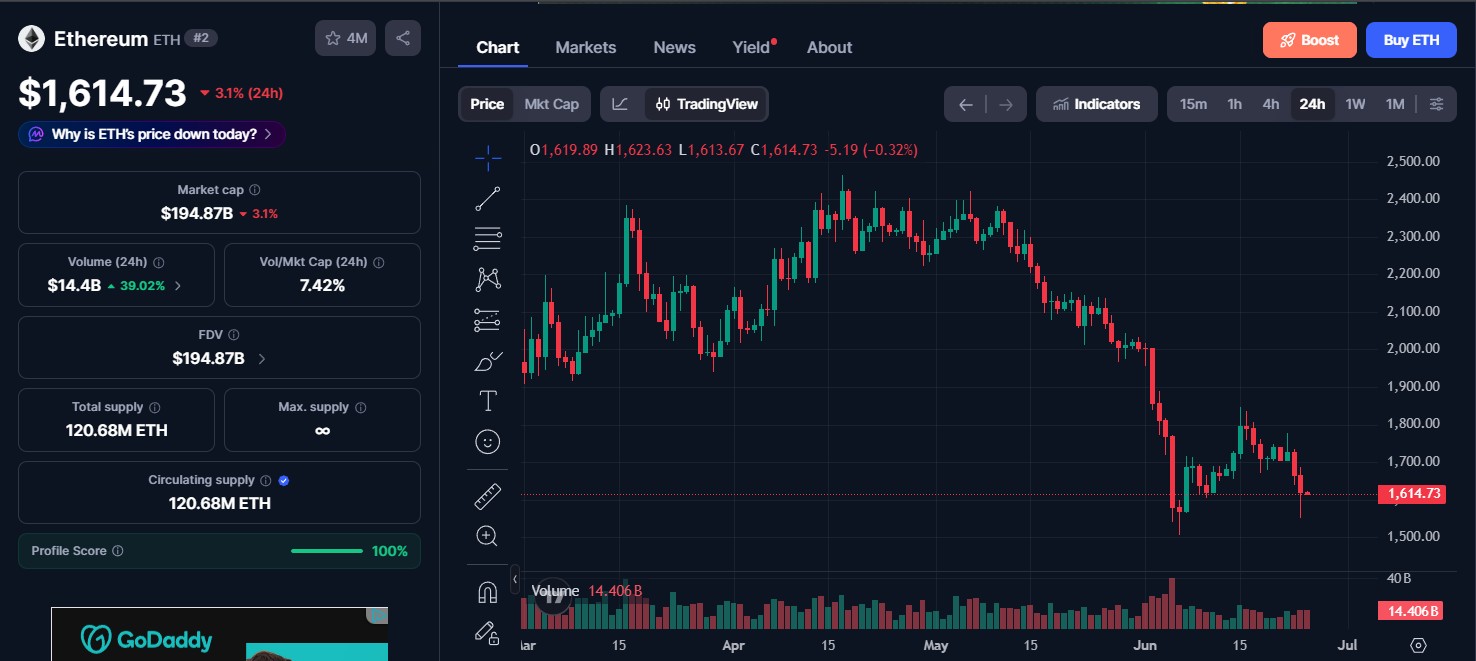The width and height of the screenshot is (1476, 661).
Task: Click the Profile Score 100% progress bar
Action: 326,551
